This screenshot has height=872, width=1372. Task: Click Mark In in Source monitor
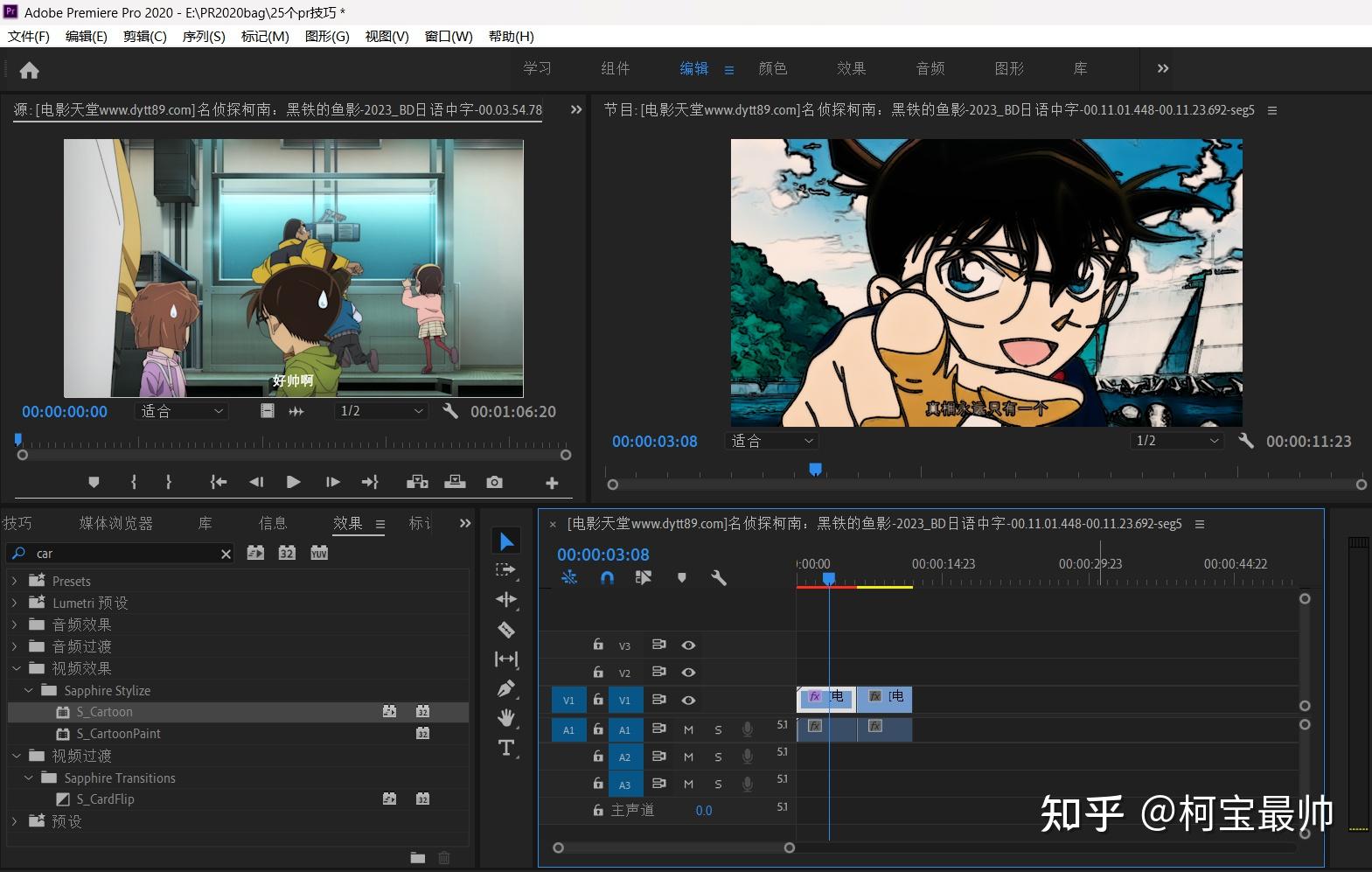pos(133,482)
